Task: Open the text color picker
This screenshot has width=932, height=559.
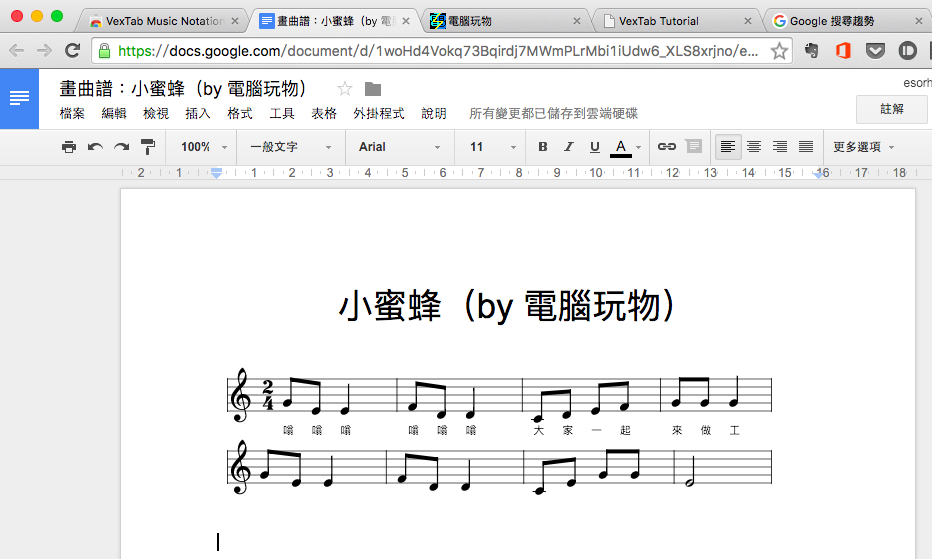Action: point(621,147)
